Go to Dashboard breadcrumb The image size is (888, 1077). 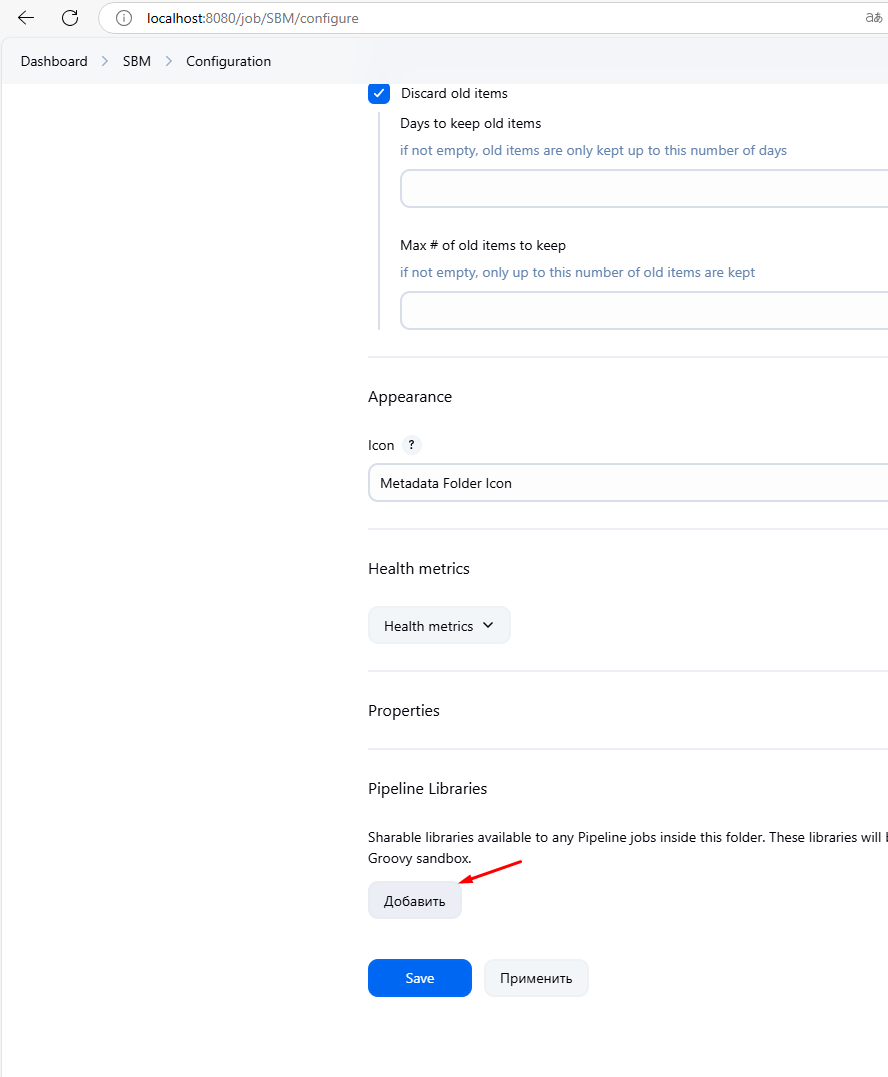[x=54, y=61]
